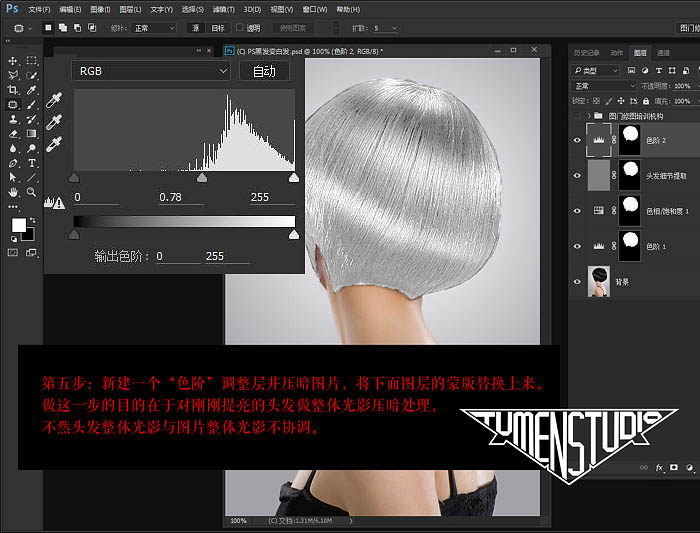
Task: Toggle Quick Mask mode
Action: coord(13,253)
